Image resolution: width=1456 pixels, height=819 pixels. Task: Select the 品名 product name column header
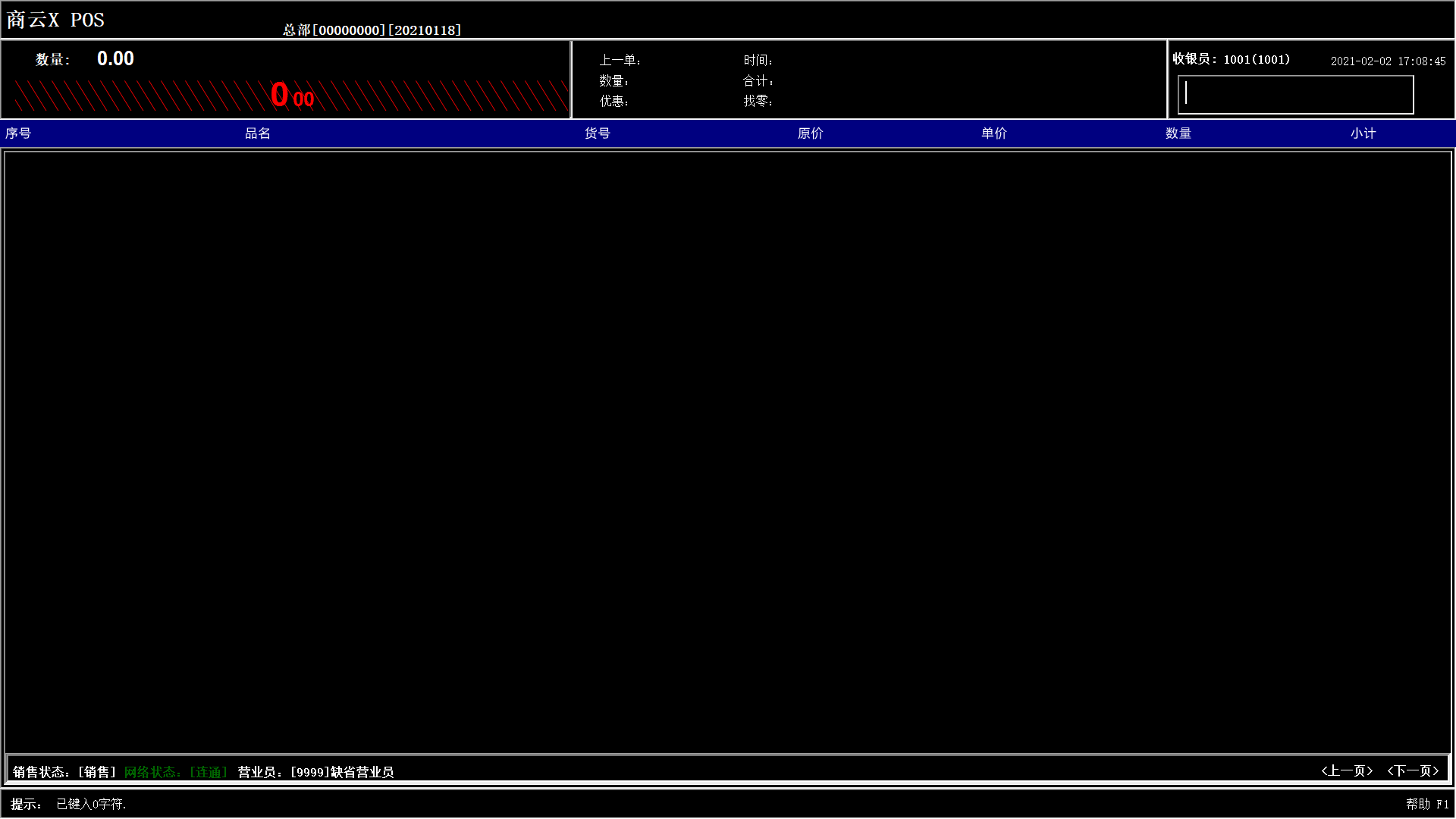pyautogui.click(x=256, y=133)
